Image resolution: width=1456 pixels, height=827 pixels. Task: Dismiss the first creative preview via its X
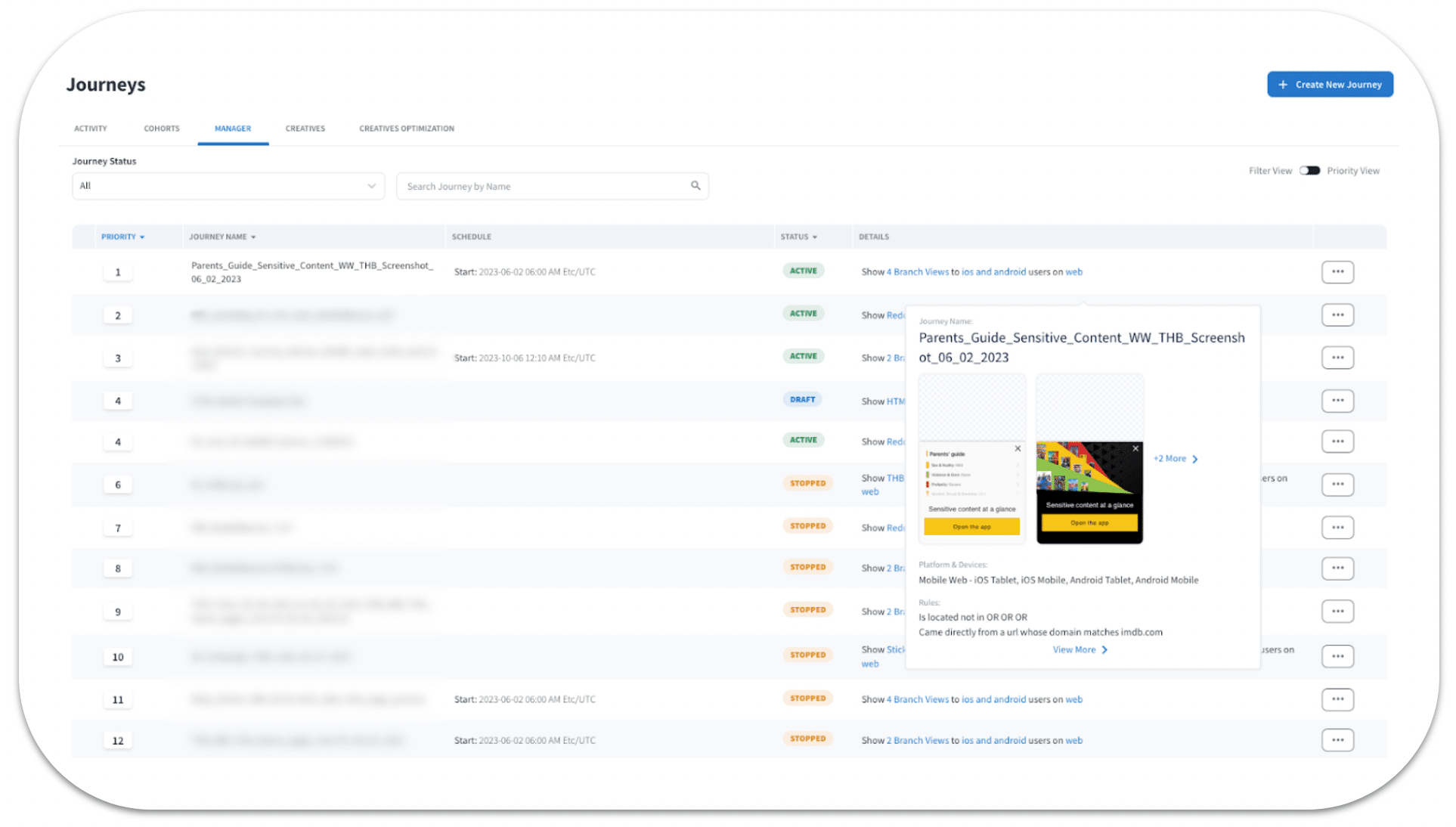[x=1018, y=448]
